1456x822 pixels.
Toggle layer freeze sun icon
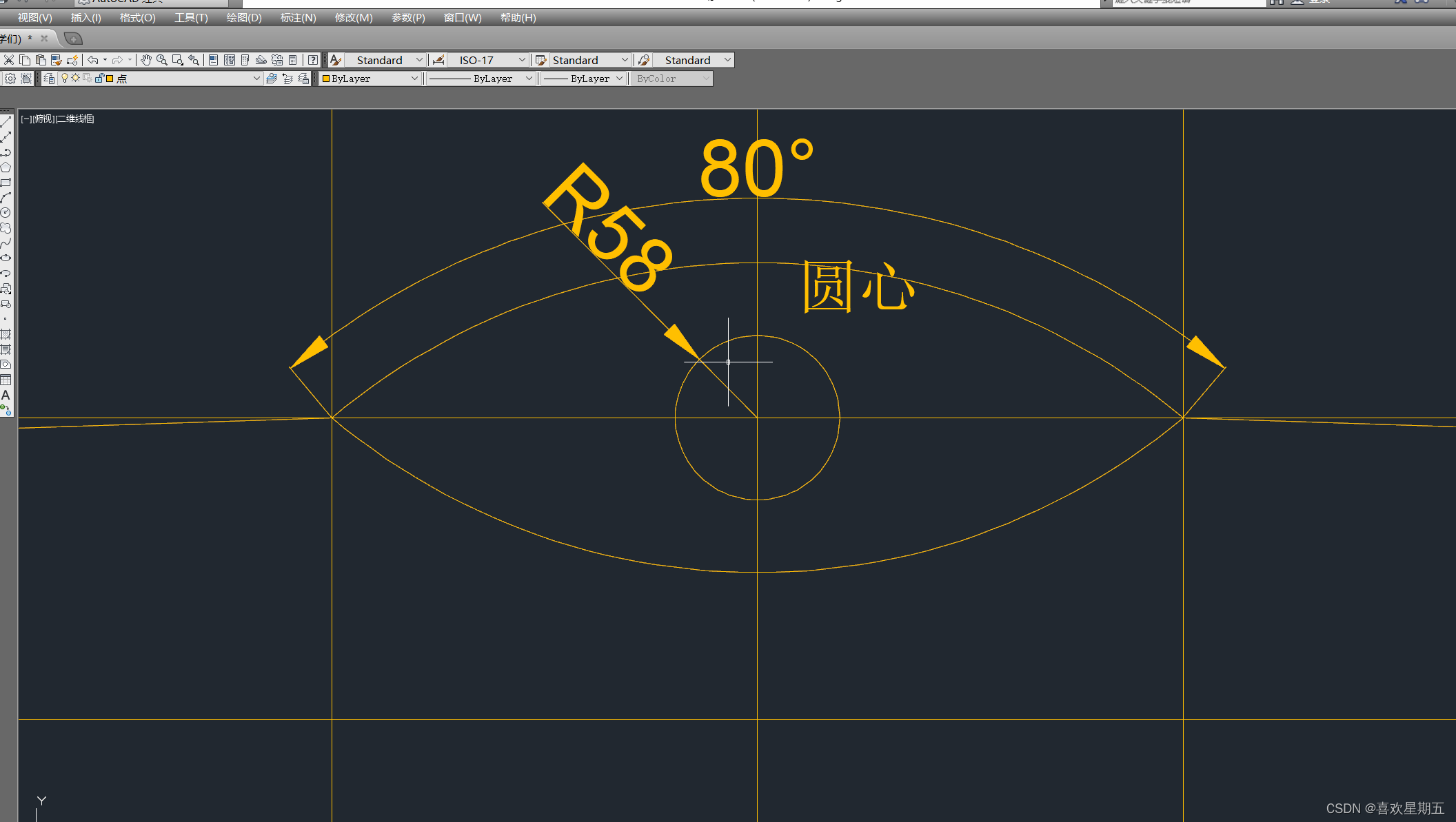click(x=75, y=79)
